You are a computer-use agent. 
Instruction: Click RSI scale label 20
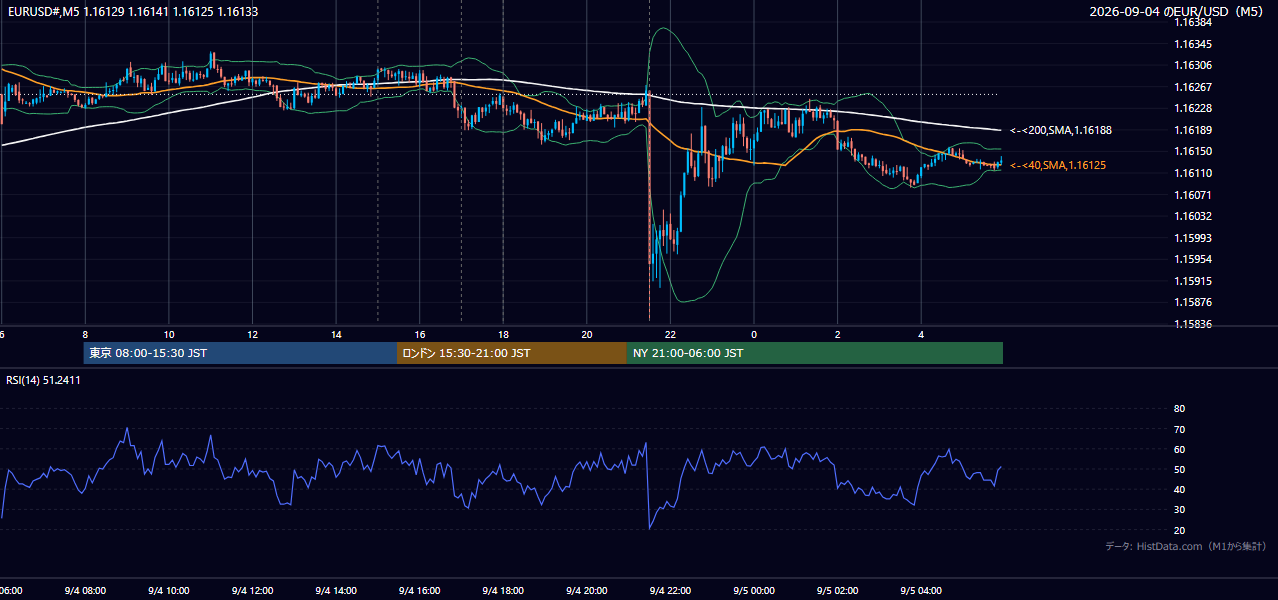(1179, 530)
